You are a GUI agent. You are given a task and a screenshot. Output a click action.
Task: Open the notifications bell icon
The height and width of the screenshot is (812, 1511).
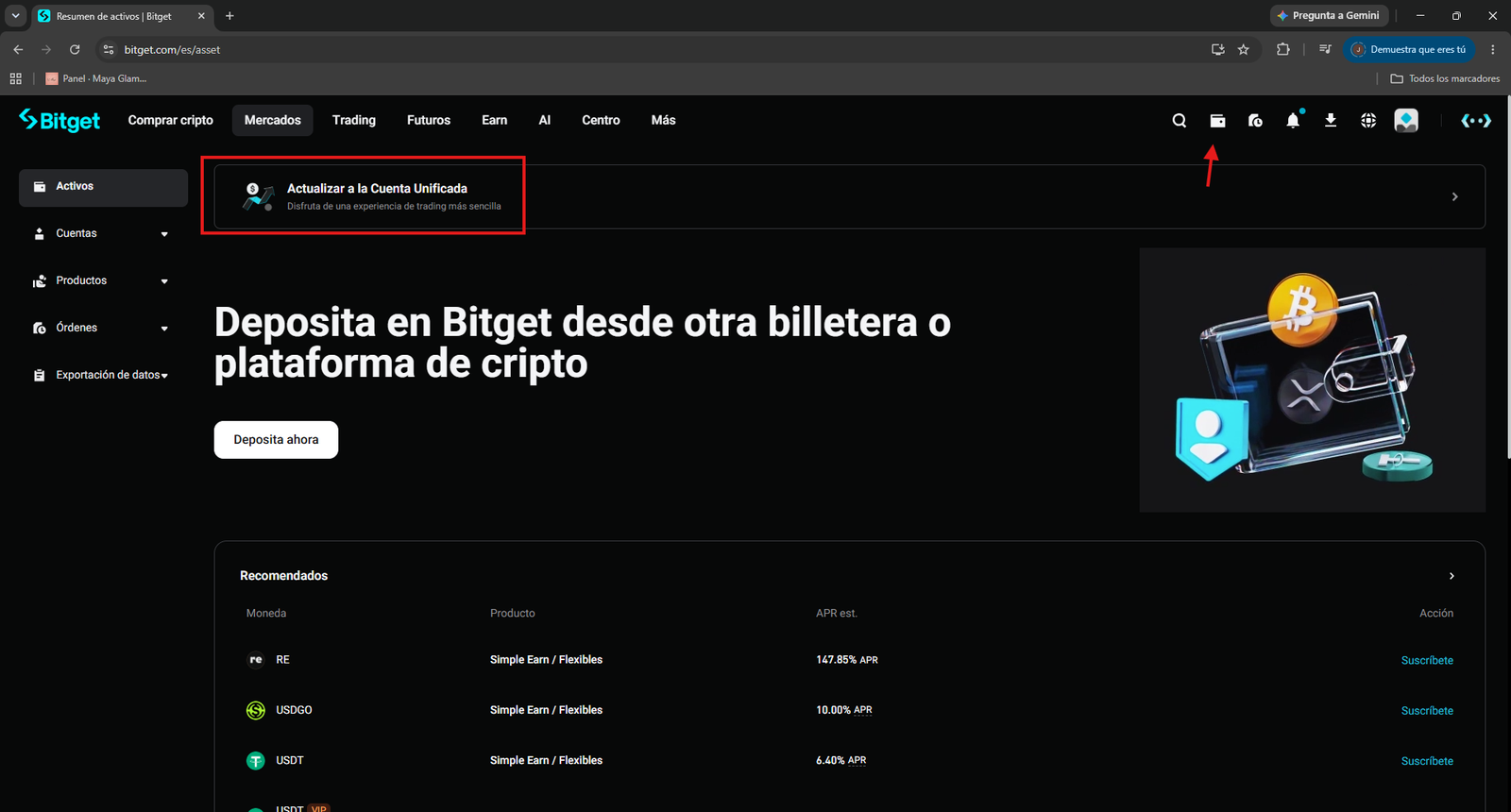pyautogui.click(x=1293, y=120)
